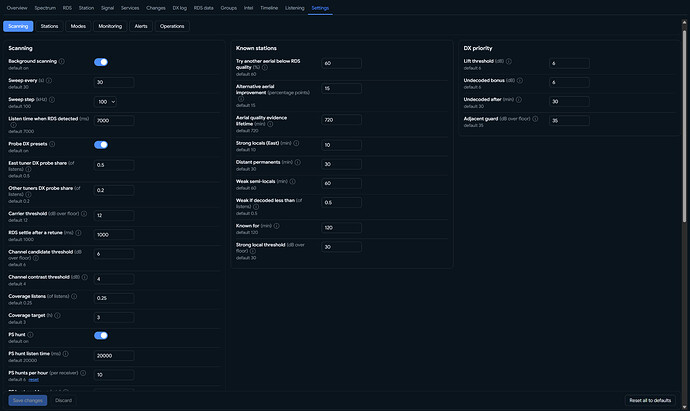The image size is (690, 411).
Task: Open info icon for Background scanning
Action: pyautogui.click(x=62, y=61)
